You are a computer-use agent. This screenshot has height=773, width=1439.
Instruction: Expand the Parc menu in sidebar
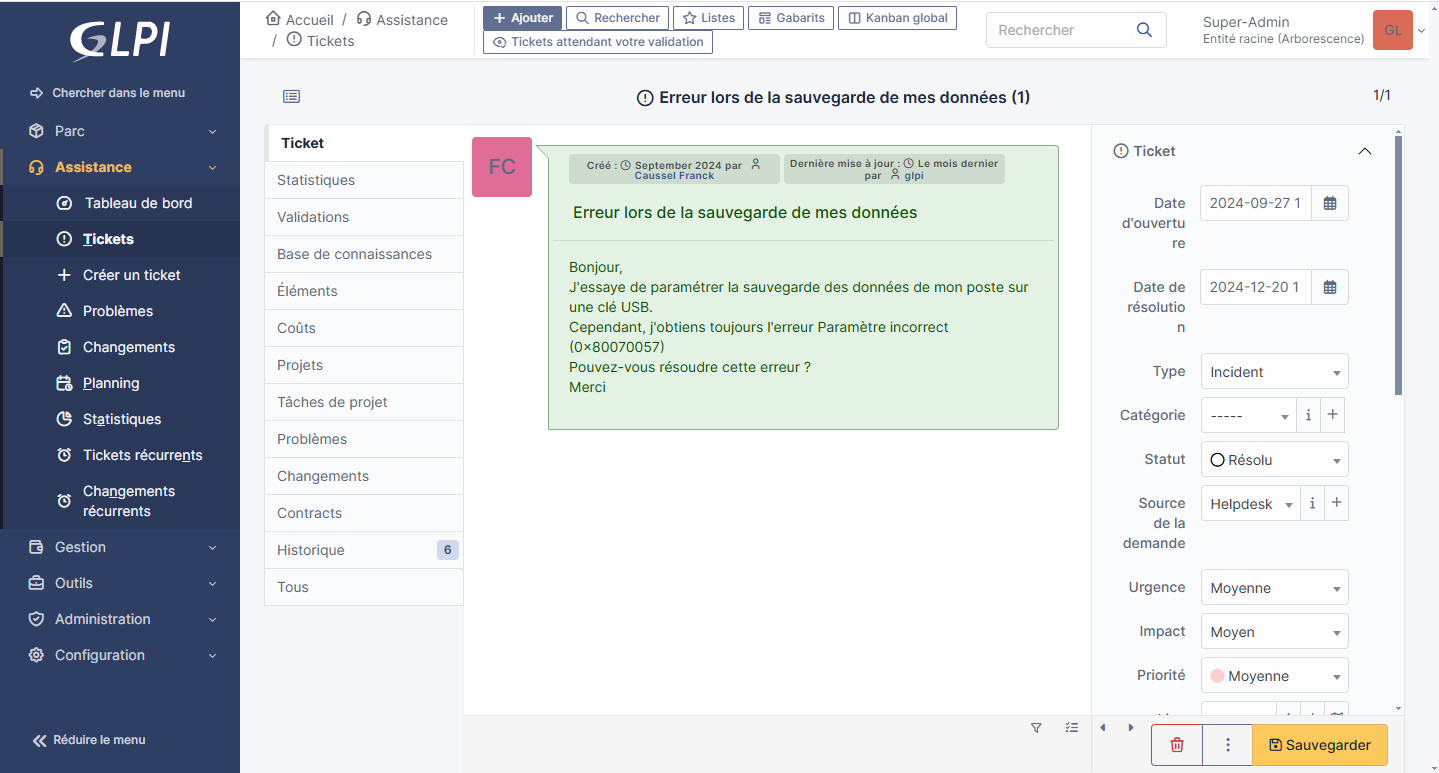click(x=120, y=131)
